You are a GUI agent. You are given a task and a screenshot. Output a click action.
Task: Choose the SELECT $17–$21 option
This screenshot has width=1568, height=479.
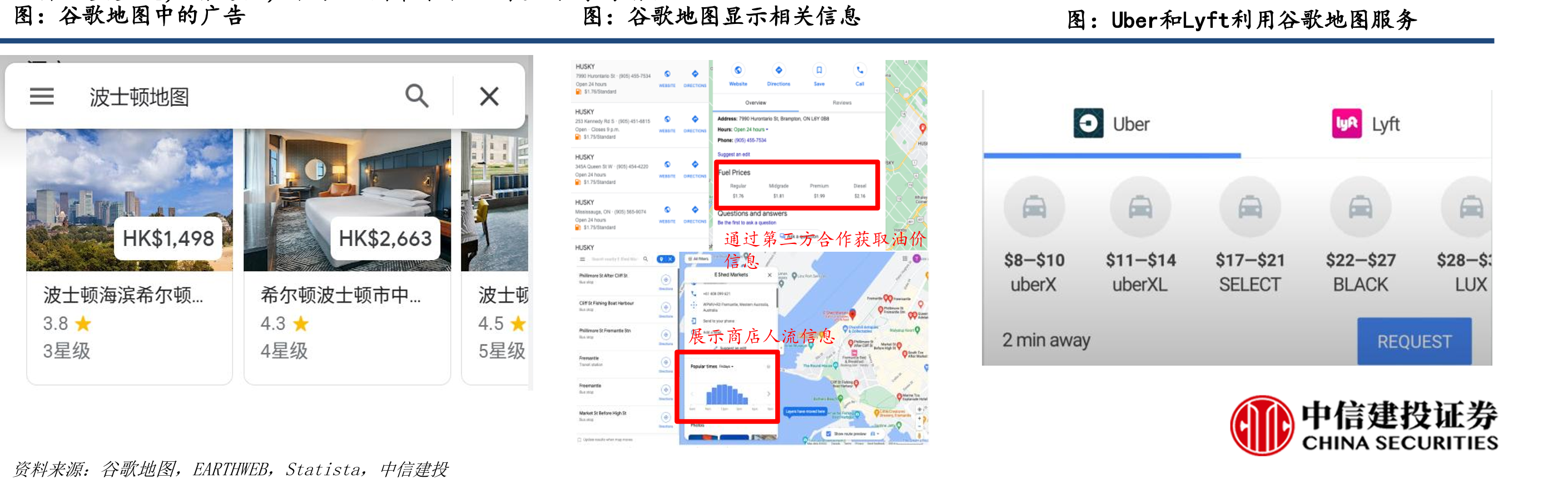tap(1251, 235)
